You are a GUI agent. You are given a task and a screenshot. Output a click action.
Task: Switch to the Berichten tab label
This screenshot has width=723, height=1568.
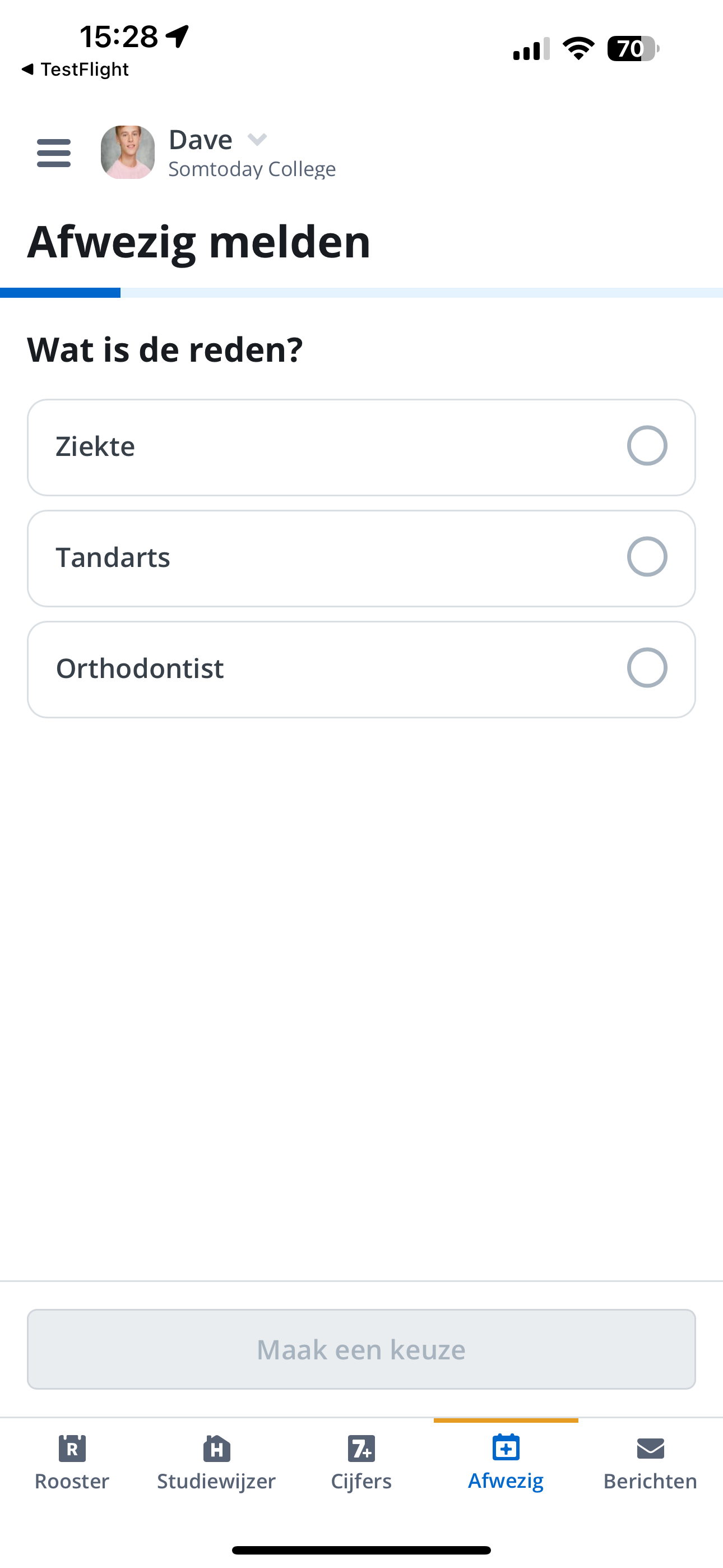click(651, 1481)
